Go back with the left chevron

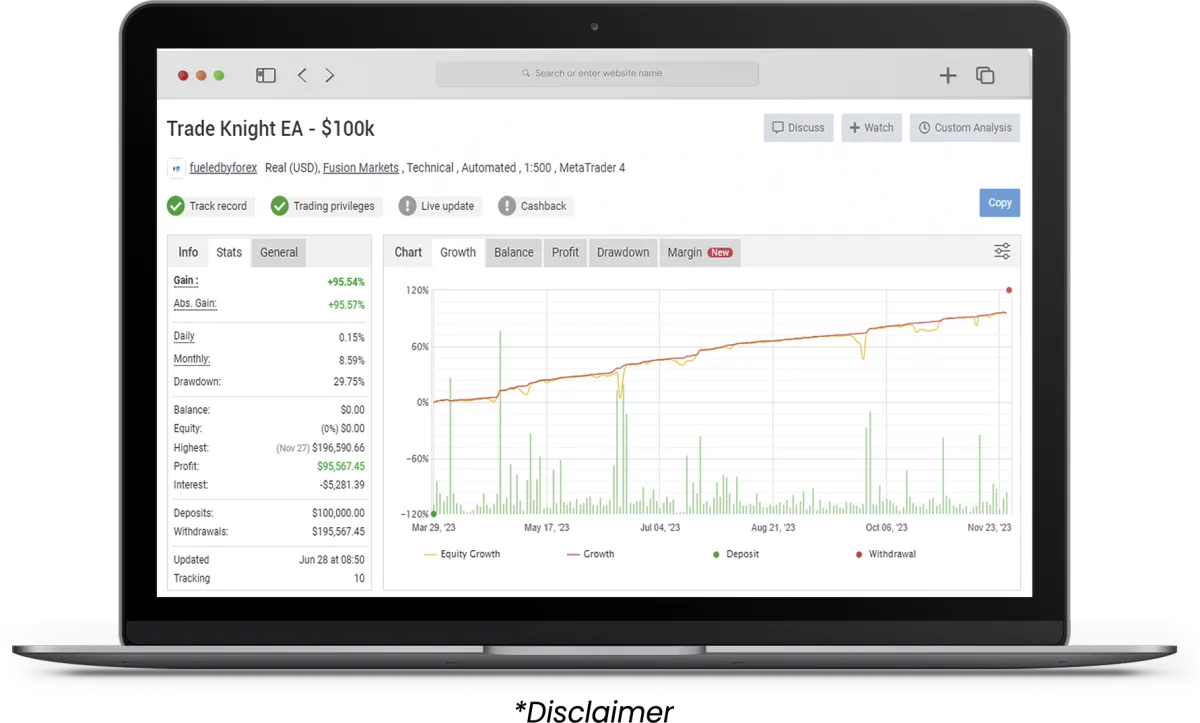[x=302, y=75]
